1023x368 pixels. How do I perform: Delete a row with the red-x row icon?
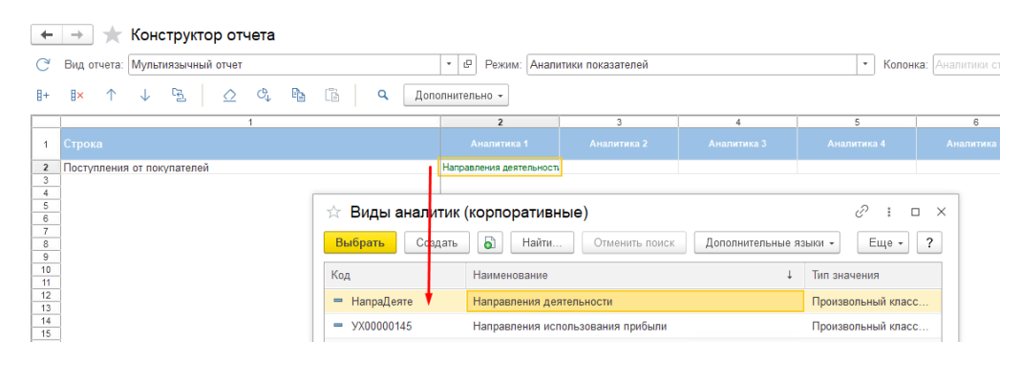[x=77, y=95]
